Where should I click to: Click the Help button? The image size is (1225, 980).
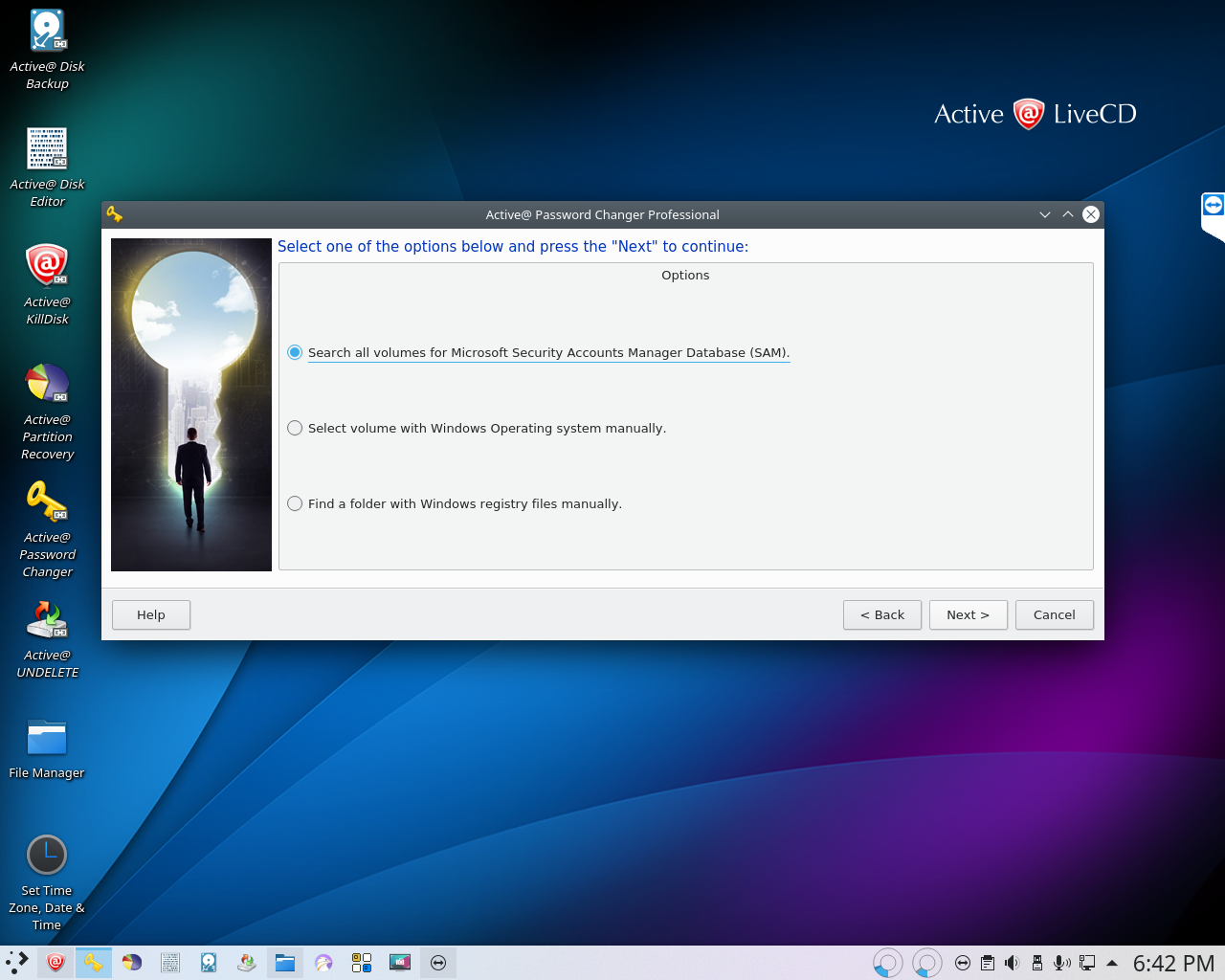coord(151,614)
